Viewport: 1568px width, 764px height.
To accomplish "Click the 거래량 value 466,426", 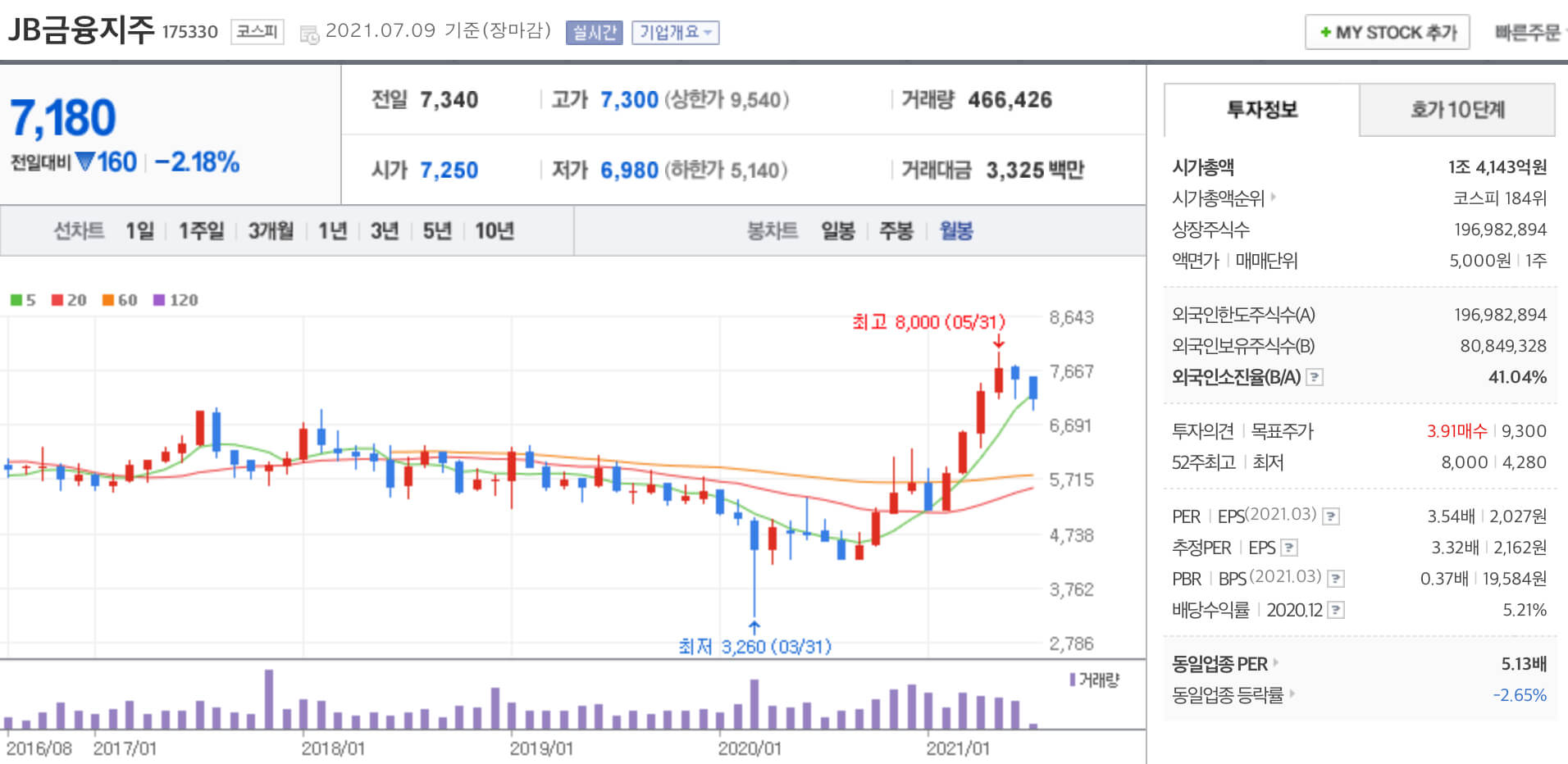I will click(1010, 100).
